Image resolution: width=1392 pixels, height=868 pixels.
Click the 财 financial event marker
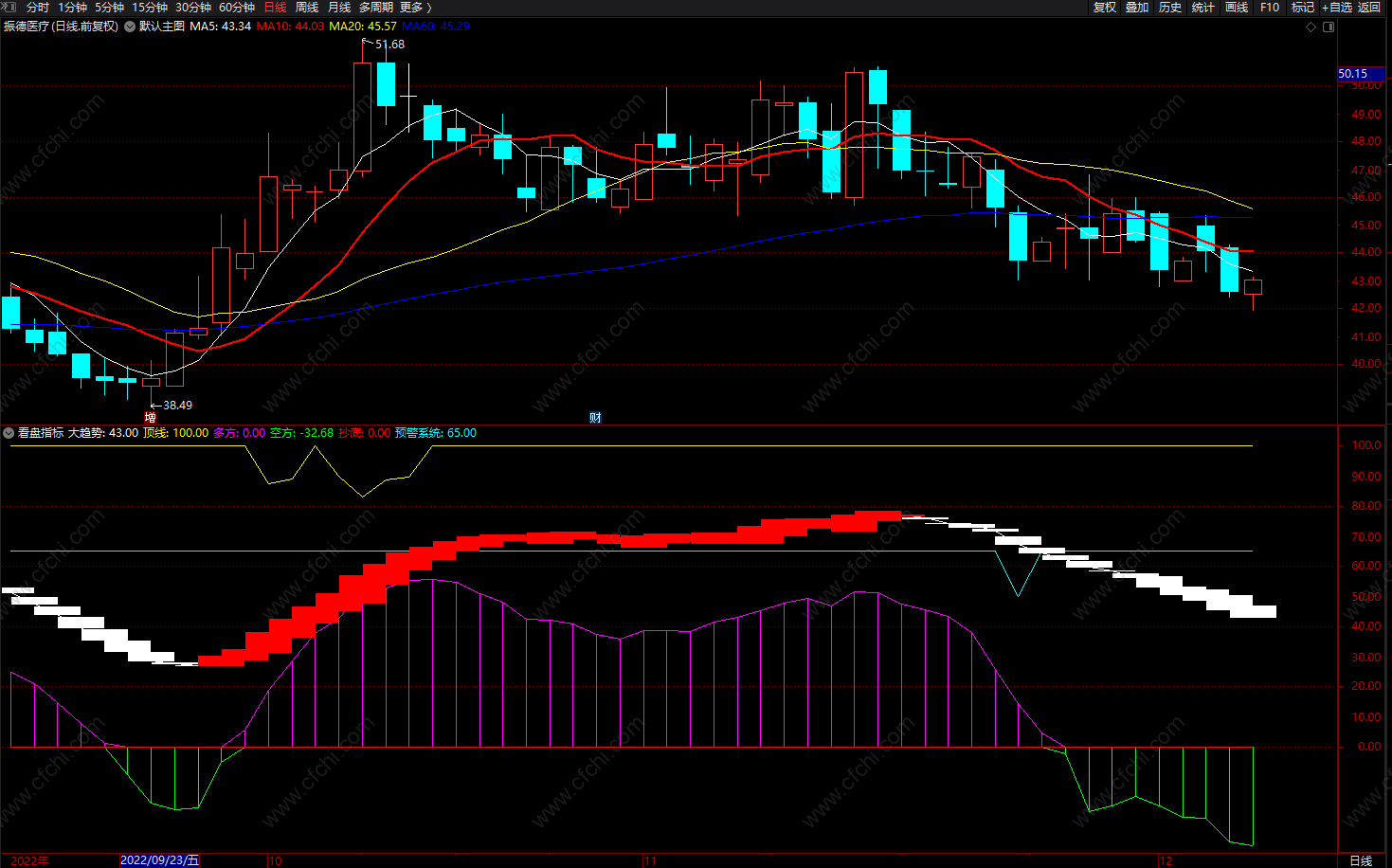(x=595, y=417)
